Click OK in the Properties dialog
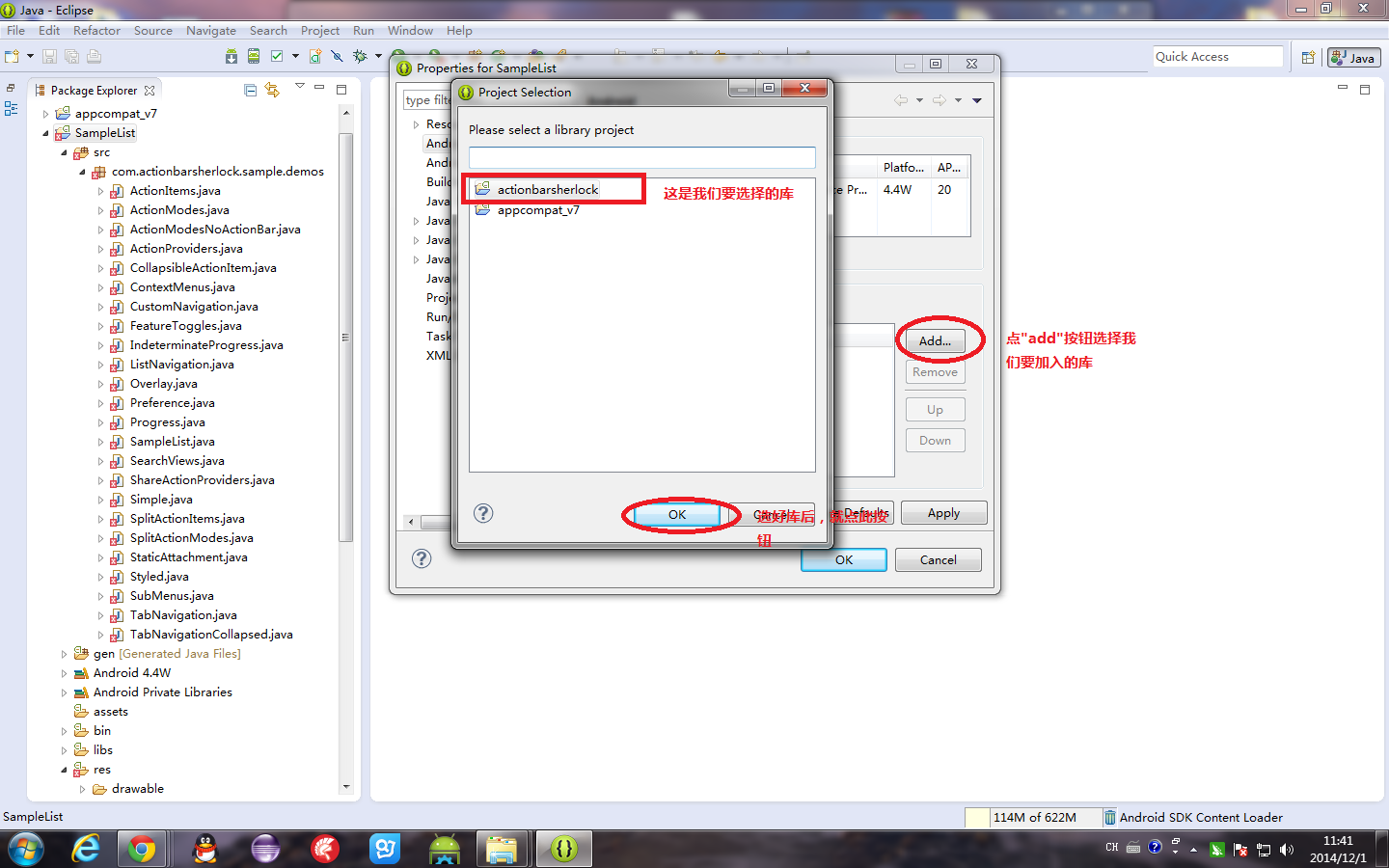1389x868 pixels. pyautogui.click(x=843, y=559)
